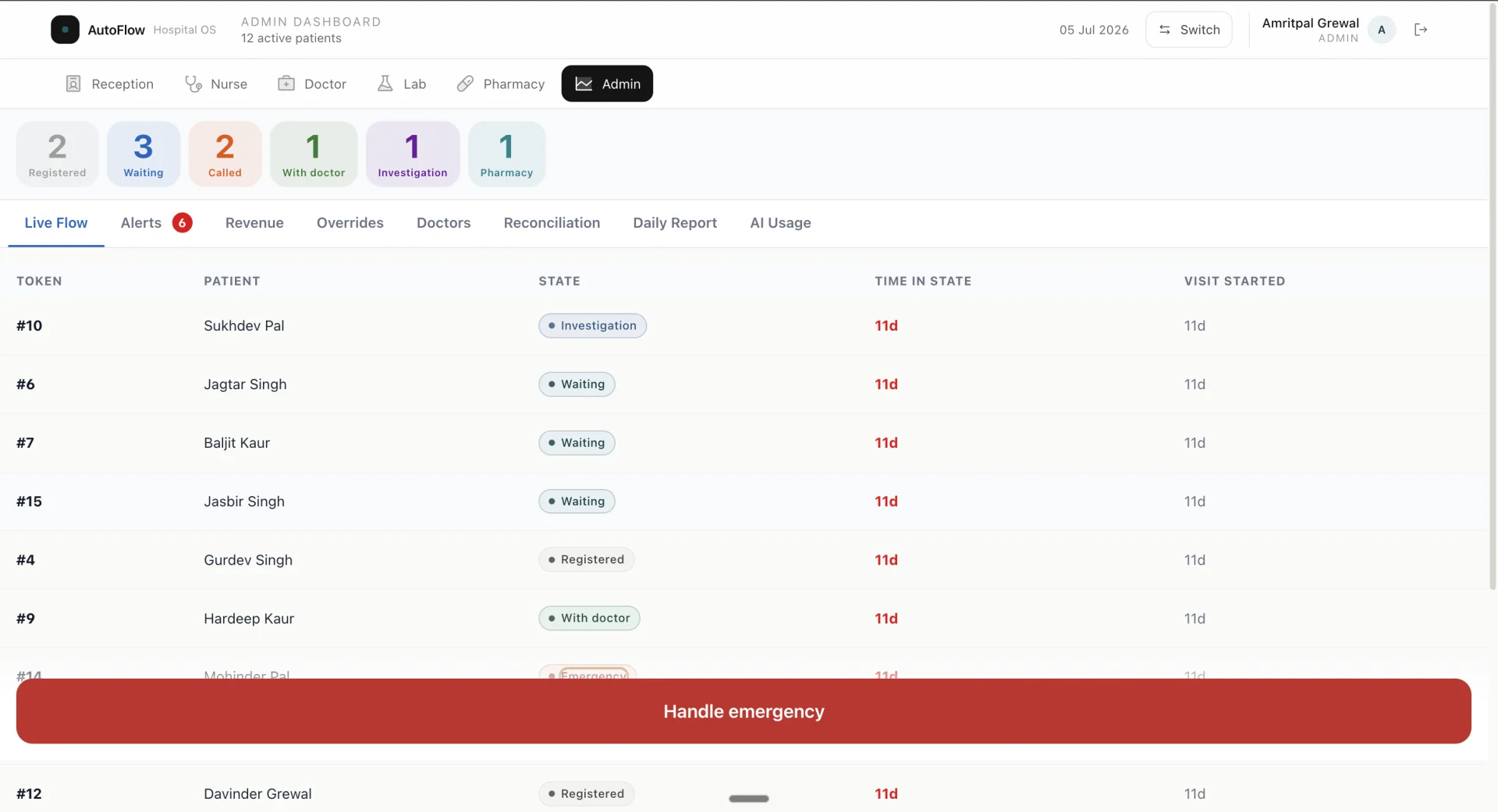Click the Switch role button
The height and width of the screenshot is (812, 1498).
tap(1188, 30)
